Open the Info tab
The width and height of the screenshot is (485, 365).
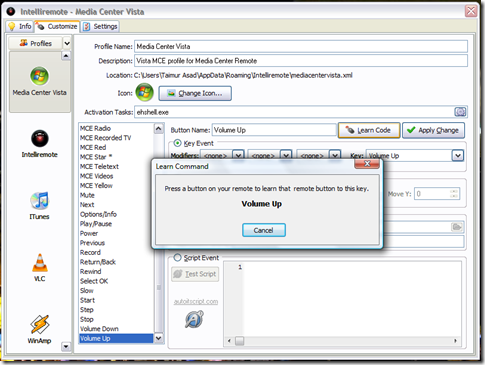pos(19,26)
